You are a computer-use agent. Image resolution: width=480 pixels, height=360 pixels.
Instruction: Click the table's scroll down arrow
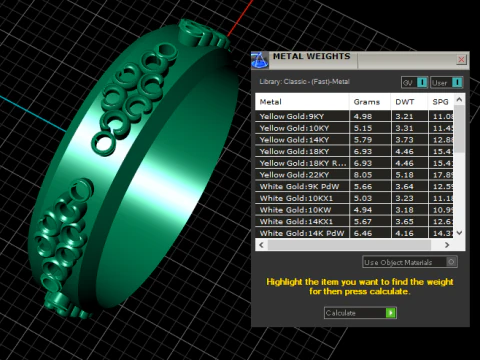[459, 233]
